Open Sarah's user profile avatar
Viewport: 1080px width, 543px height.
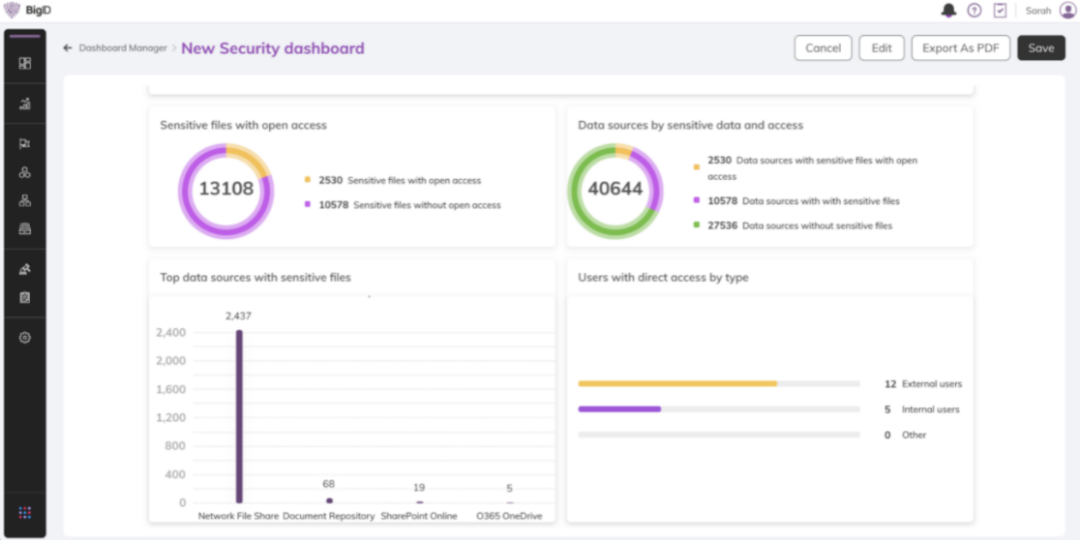click(1068, 11)
